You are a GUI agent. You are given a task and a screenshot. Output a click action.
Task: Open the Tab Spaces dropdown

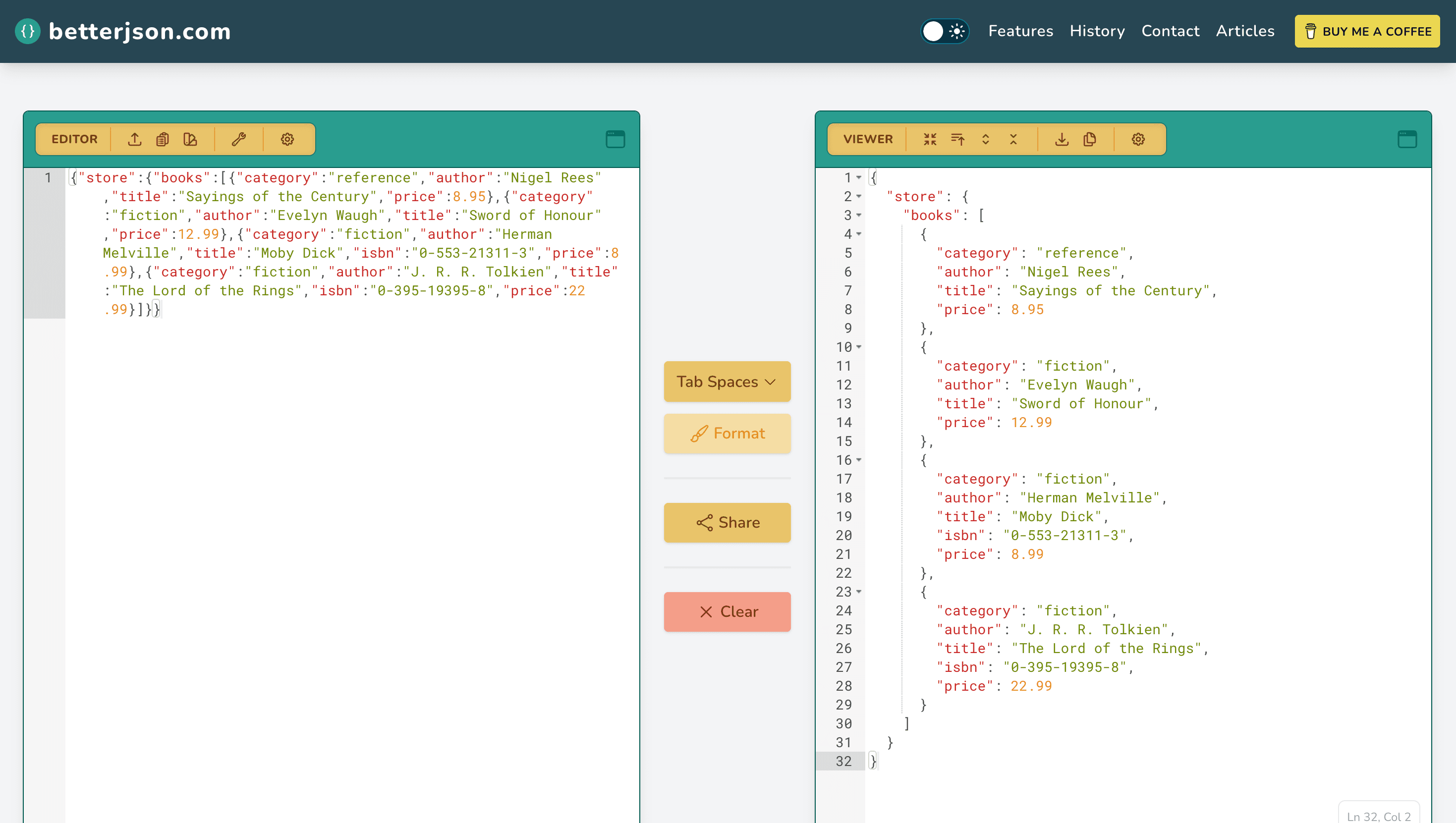[x=727, y=382]
